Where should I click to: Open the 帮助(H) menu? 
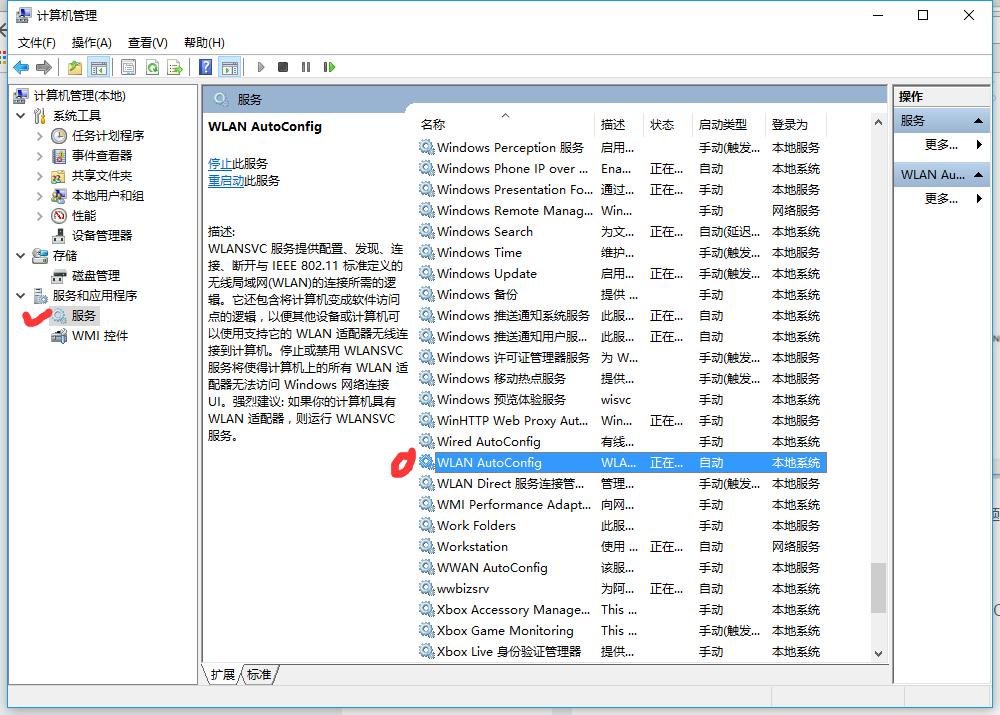coord(204,43)
